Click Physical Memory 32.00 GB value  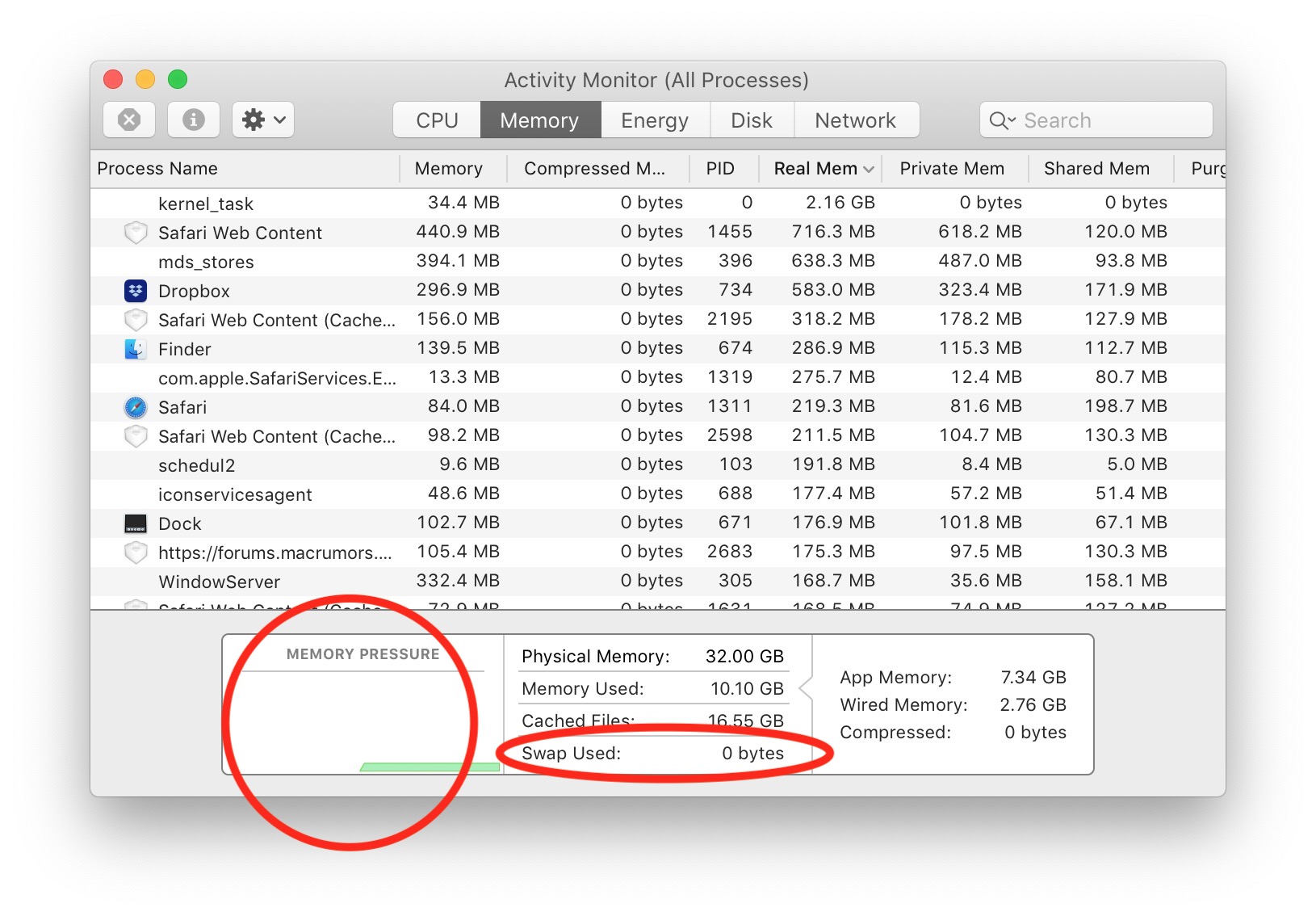[x=744, y=657]
